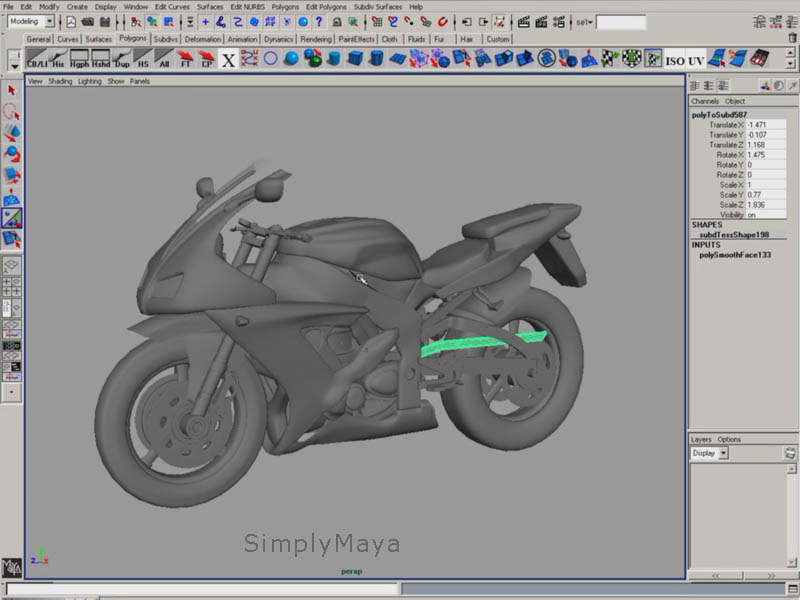
Task: Switch to four-view panel layout
Action: (x=11, y=286)
